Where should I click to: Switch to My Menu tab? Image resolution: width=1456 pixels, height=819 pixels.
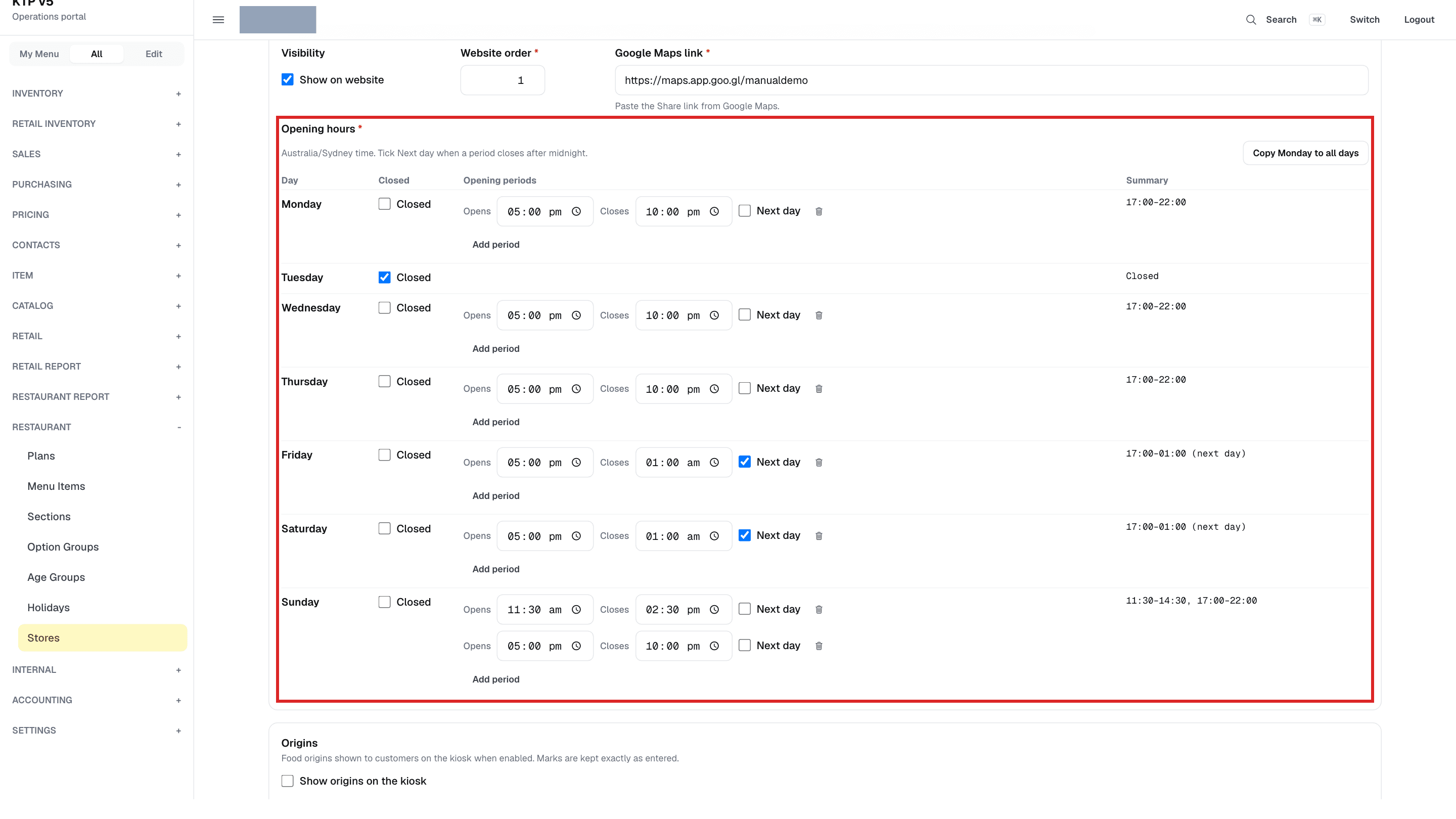[39, 54]
